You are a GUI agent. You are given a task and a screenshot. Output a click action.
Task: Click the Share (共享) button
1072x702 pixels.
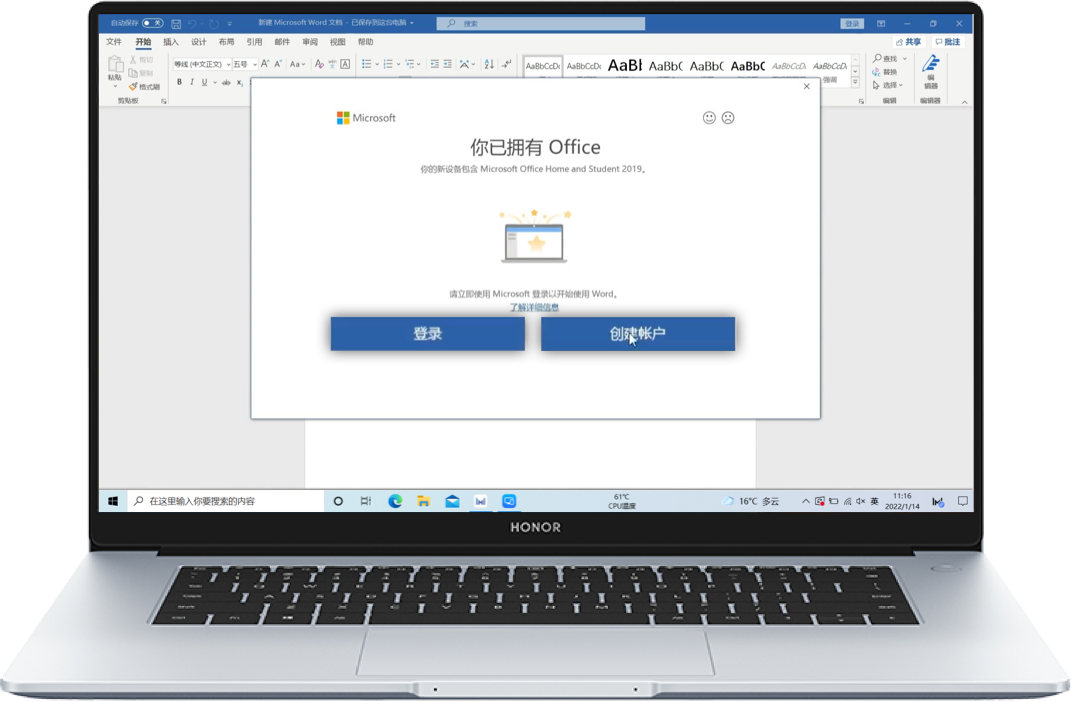click(x=909, y=42)
